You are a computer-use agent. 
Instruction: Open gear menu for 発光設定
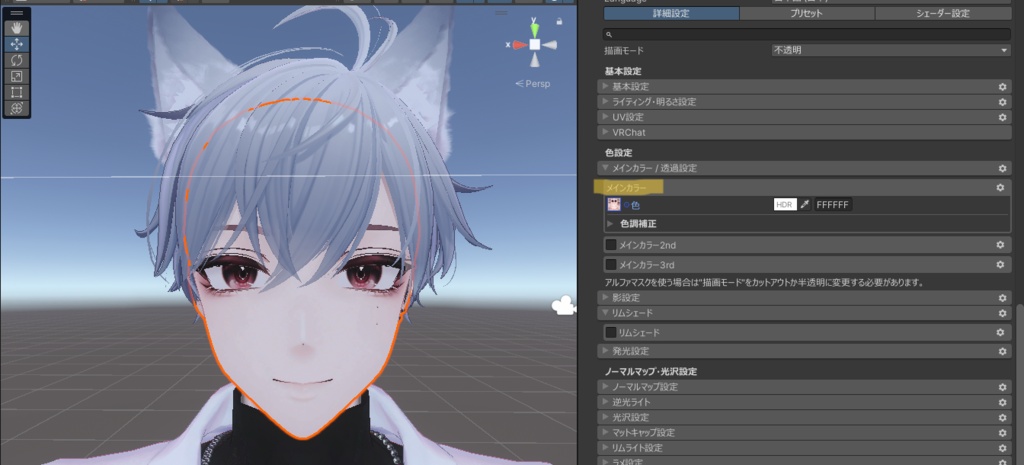[1002, 351]
